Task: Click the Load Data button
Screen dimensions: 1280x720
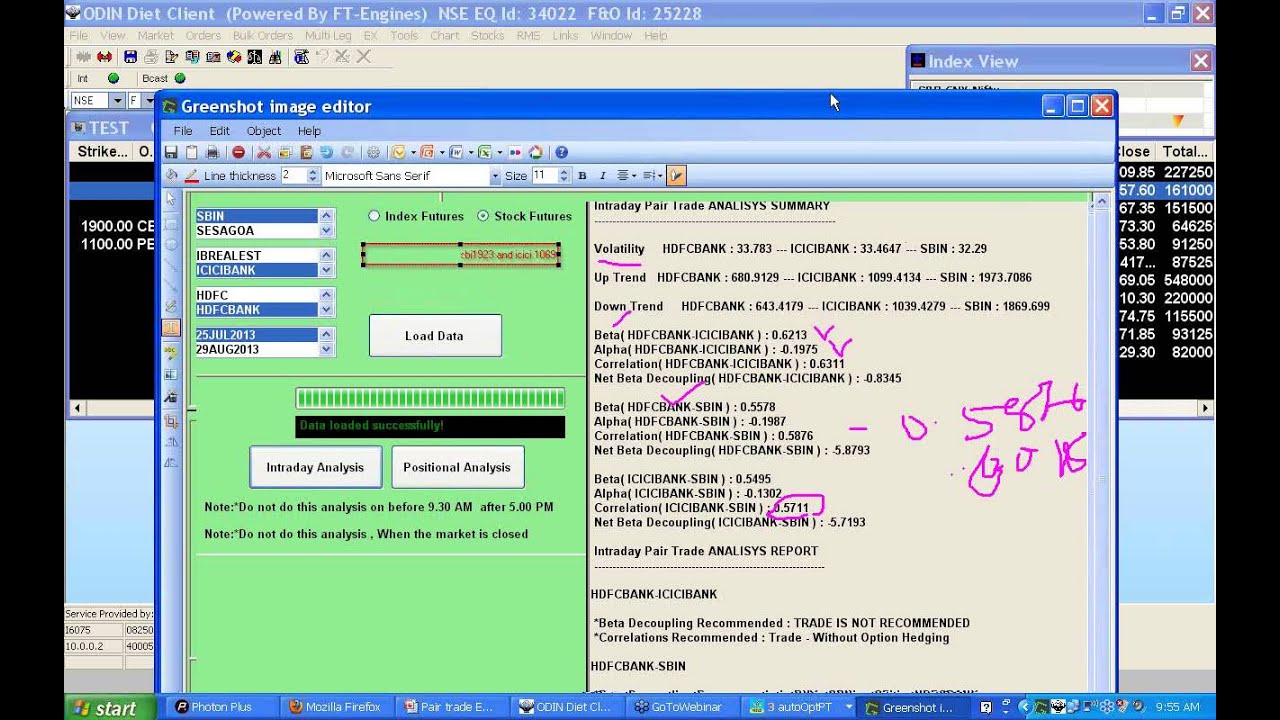Action: point(435,336)
